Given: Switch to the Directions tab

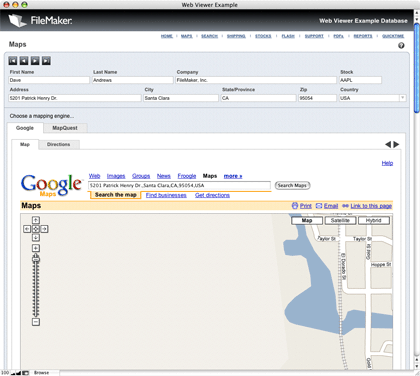Looking at the screenshot, I should [x=59, y=144].
